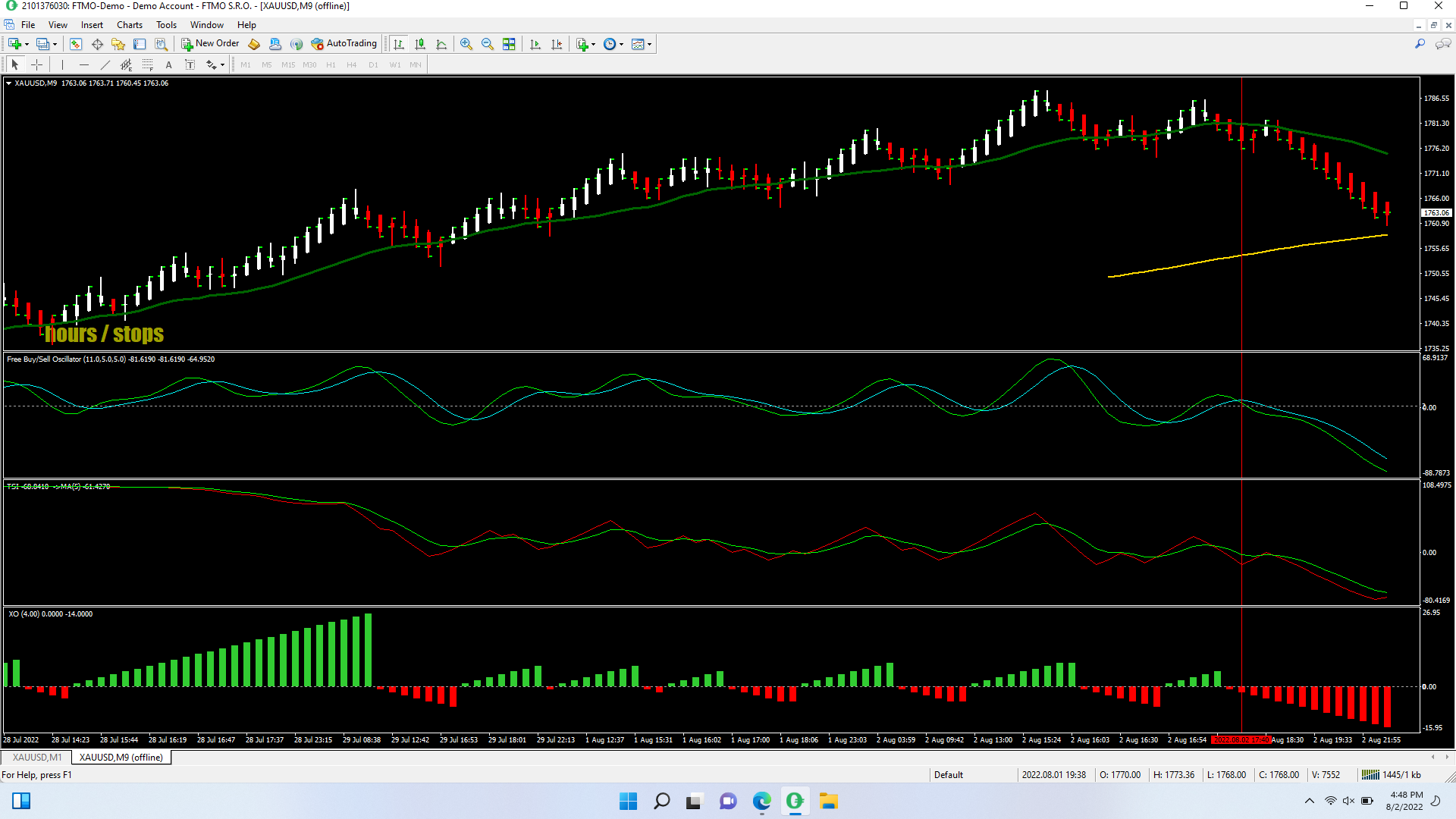The width and height of the screenshot is (1456, 819).
Task: Zoom in on the chart
Action: (x=466, y=44)
